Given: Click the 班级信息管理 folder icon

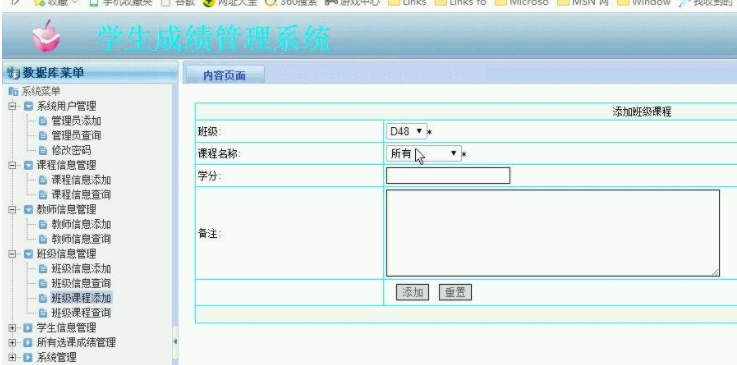Looking at the screenshot, I should (x=28, y=254).
